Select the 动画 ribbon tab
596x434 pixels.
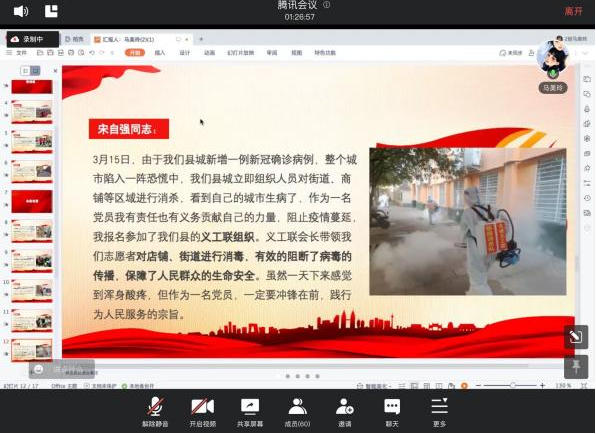209,53
